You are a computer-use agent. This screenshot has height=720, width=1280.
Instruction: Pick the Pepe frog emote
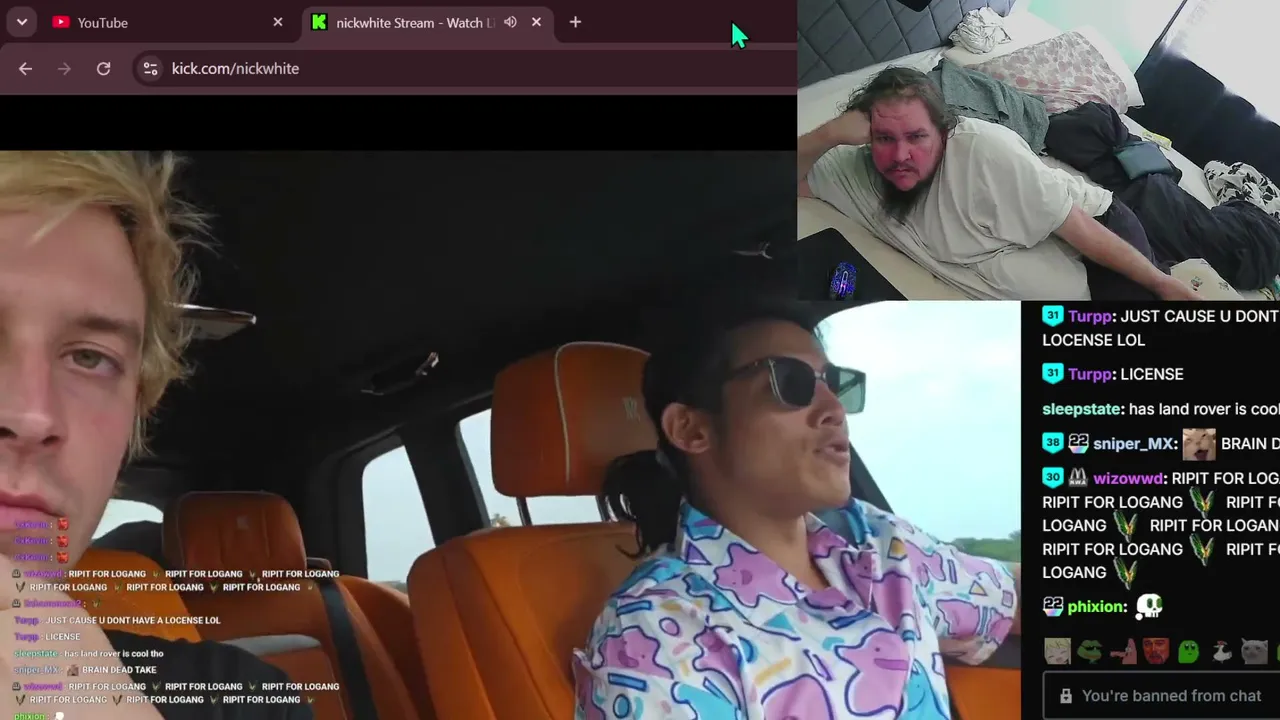pyautogui.click(x=1090, y=652)
